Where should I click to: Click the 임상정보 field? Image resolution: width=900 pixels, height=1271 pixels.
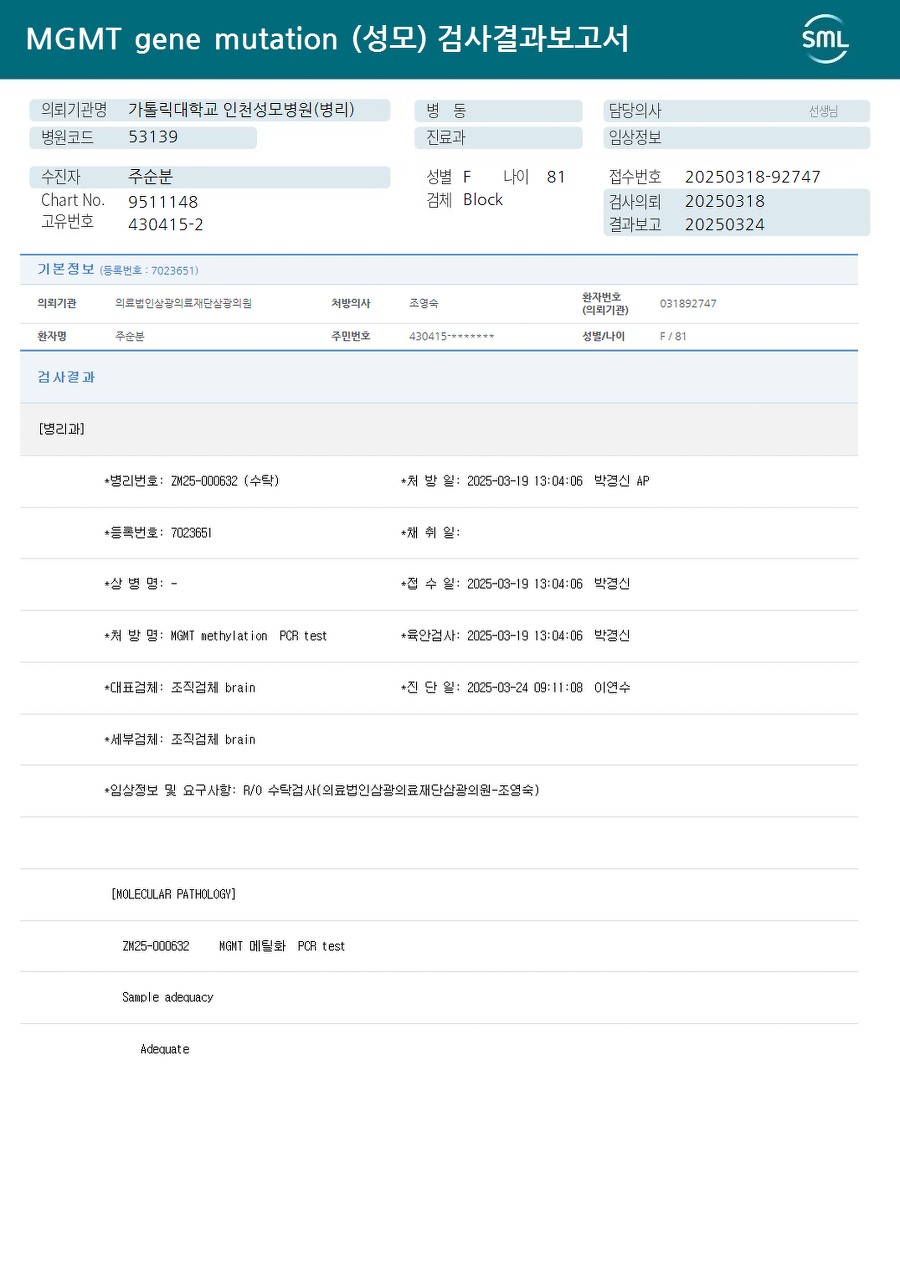(736, 138)
